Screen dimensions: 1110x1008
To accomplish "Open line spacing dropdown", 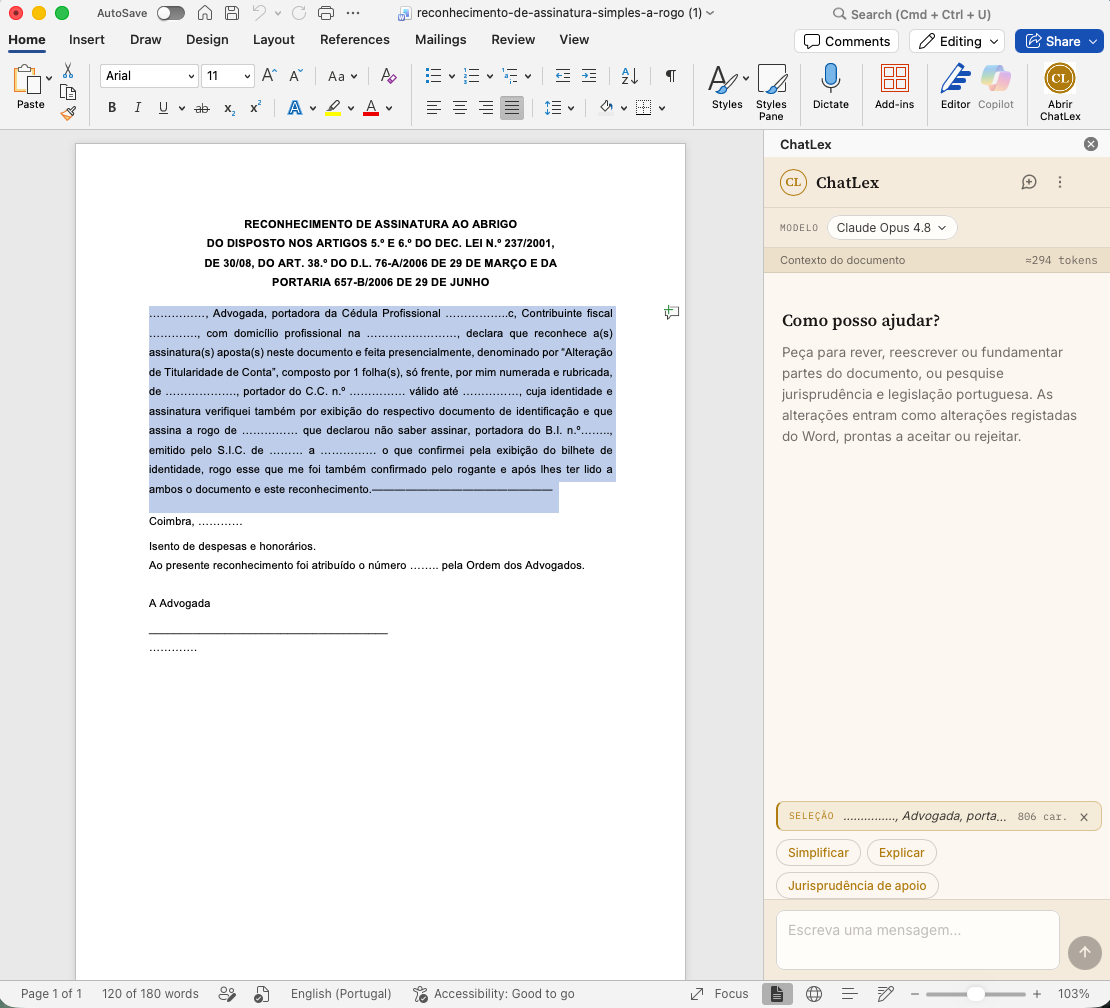I will [559, 108].
